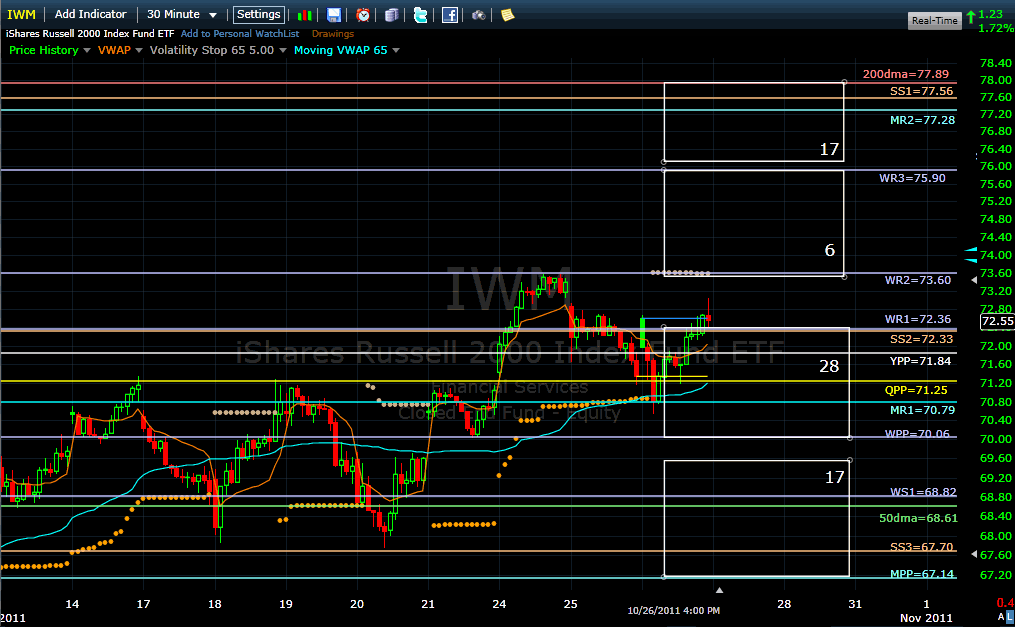
Task: Click date 18 on the time axis
Action: pyautogui.click(x=214, y=604)
